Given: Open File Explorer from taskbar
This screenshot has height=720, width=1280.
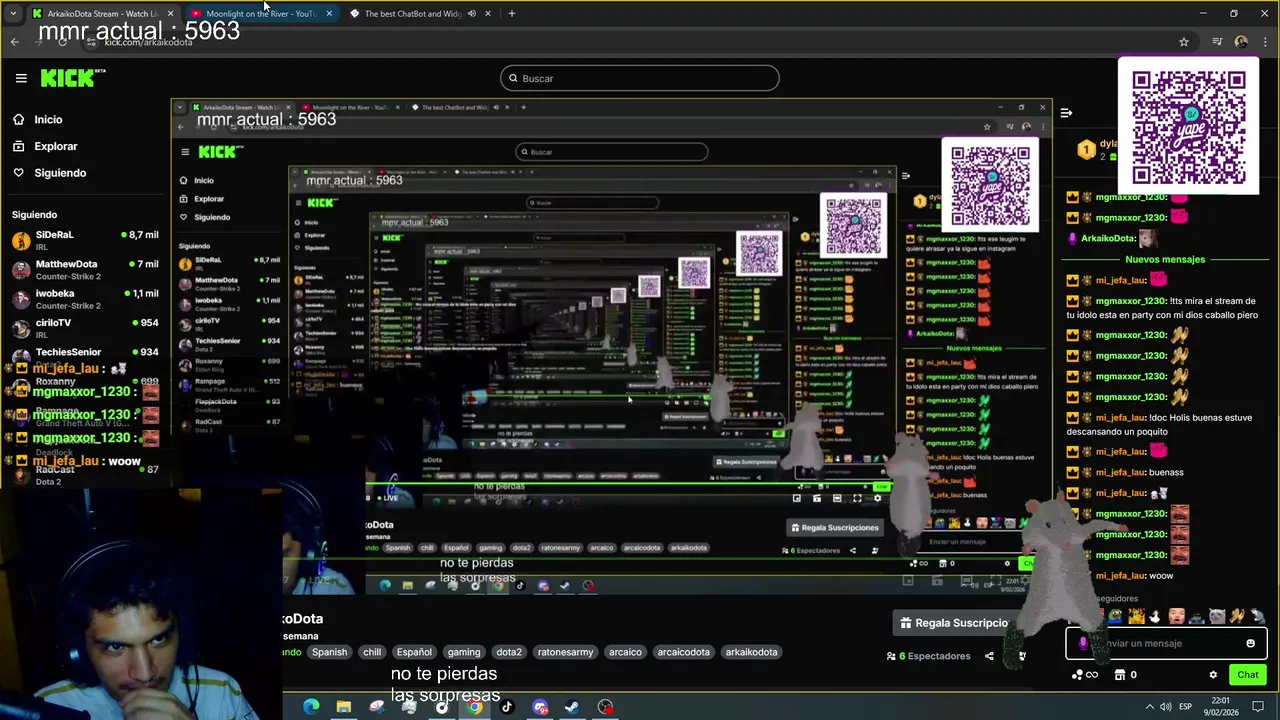Looking at the screenshot, I should [343, 707].
